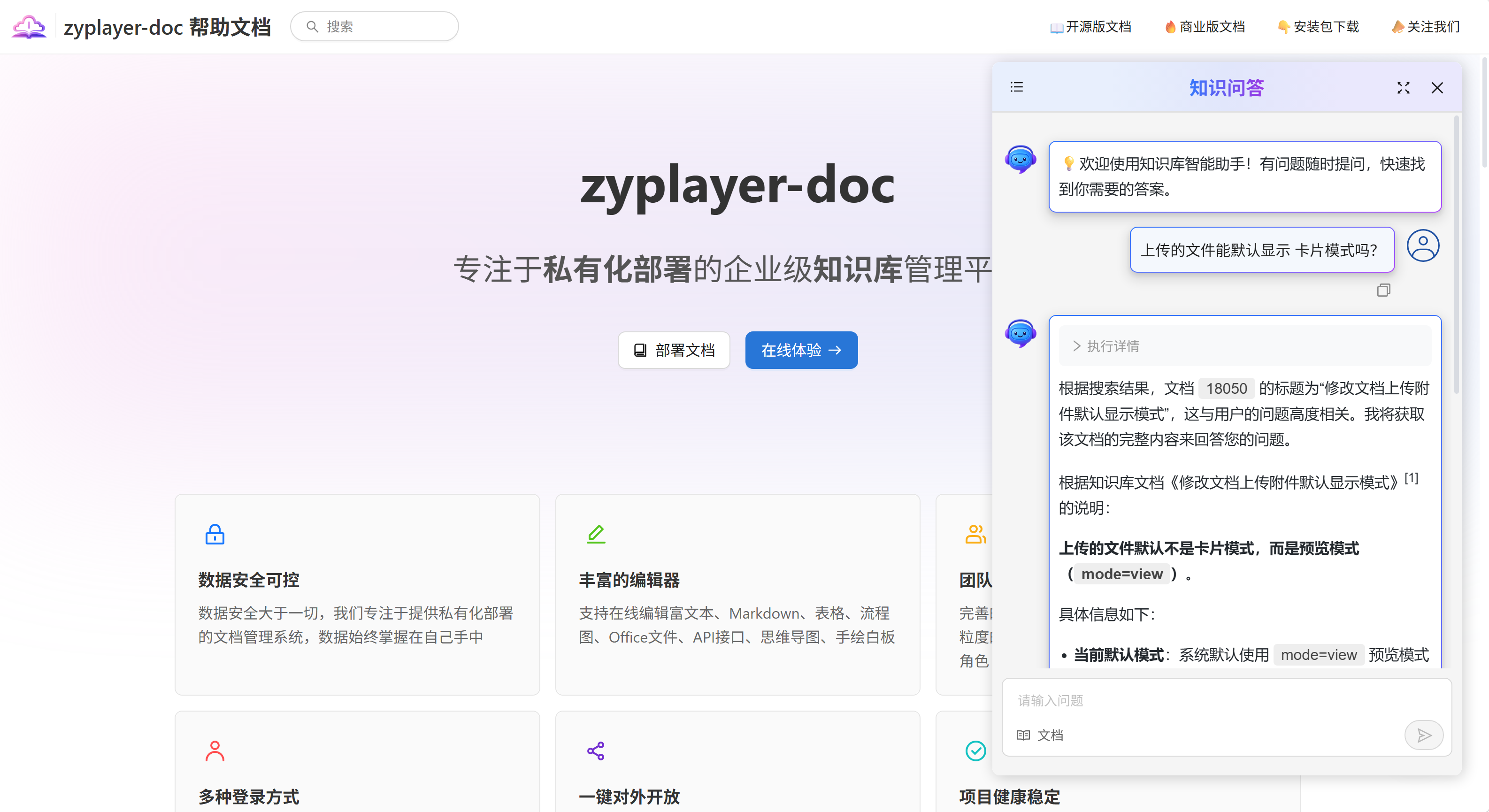
Task: Go to zyplayer-doc 帮助文档 home title
Action: (167, 27)
